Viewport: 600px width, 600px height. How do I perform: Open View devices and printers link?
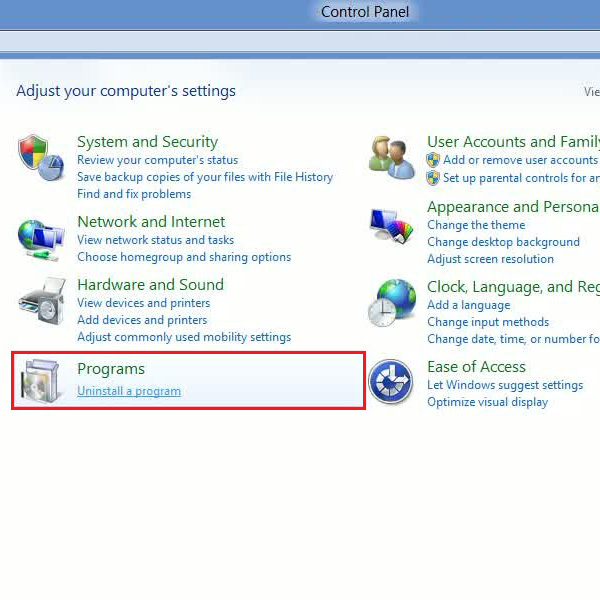[x=143, y=303]
